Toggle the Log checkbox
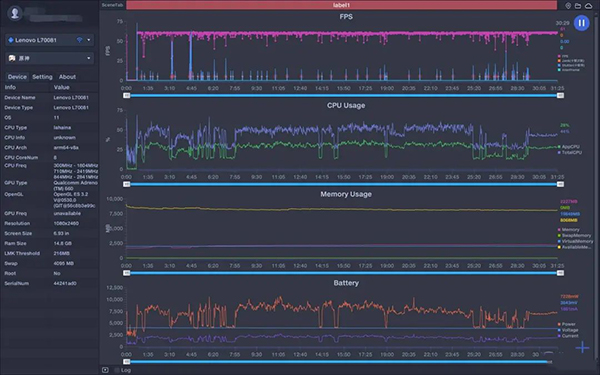600x375 pixels. point(117,370)
